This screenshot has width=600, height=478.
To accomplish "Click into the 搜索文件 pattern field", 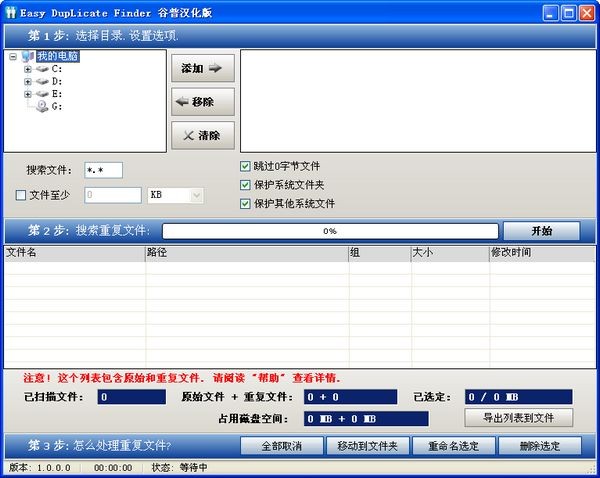I will [103, 170].
